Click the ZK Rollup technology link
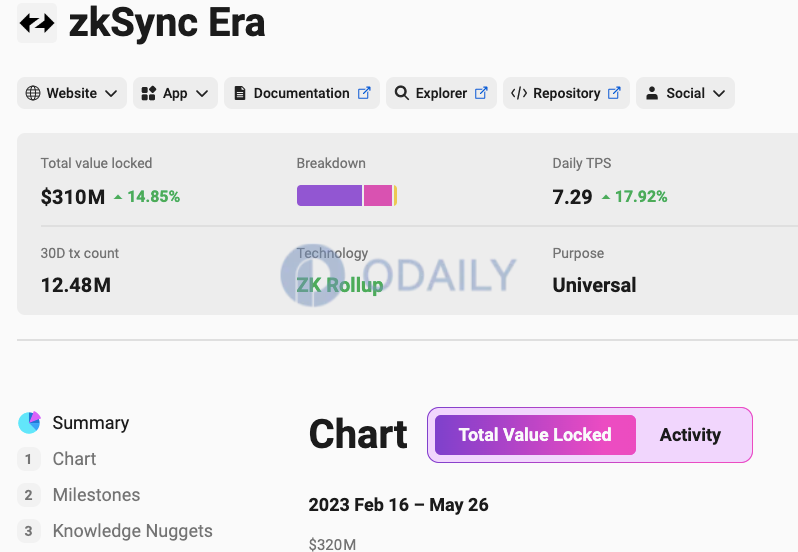Image resolution: width=798 pixels, height=552 pixels. [x=339, y=285]
